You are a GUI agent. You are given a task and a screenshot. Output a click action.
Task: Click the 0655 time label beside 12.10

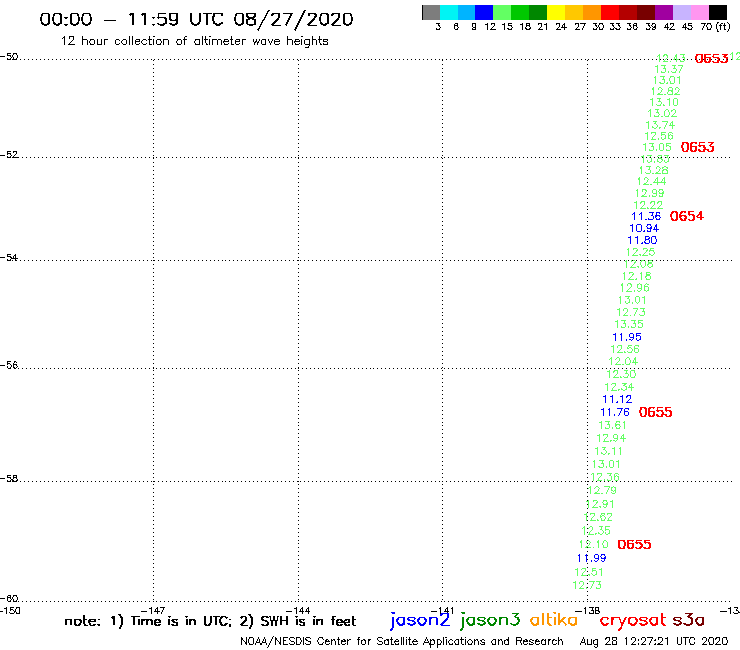[x=634, y=544]
